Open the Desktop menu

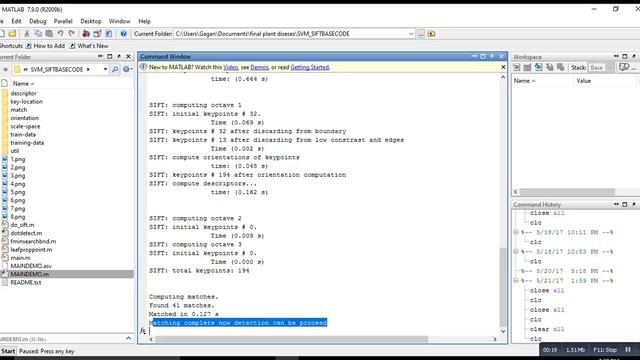(91, 21)
